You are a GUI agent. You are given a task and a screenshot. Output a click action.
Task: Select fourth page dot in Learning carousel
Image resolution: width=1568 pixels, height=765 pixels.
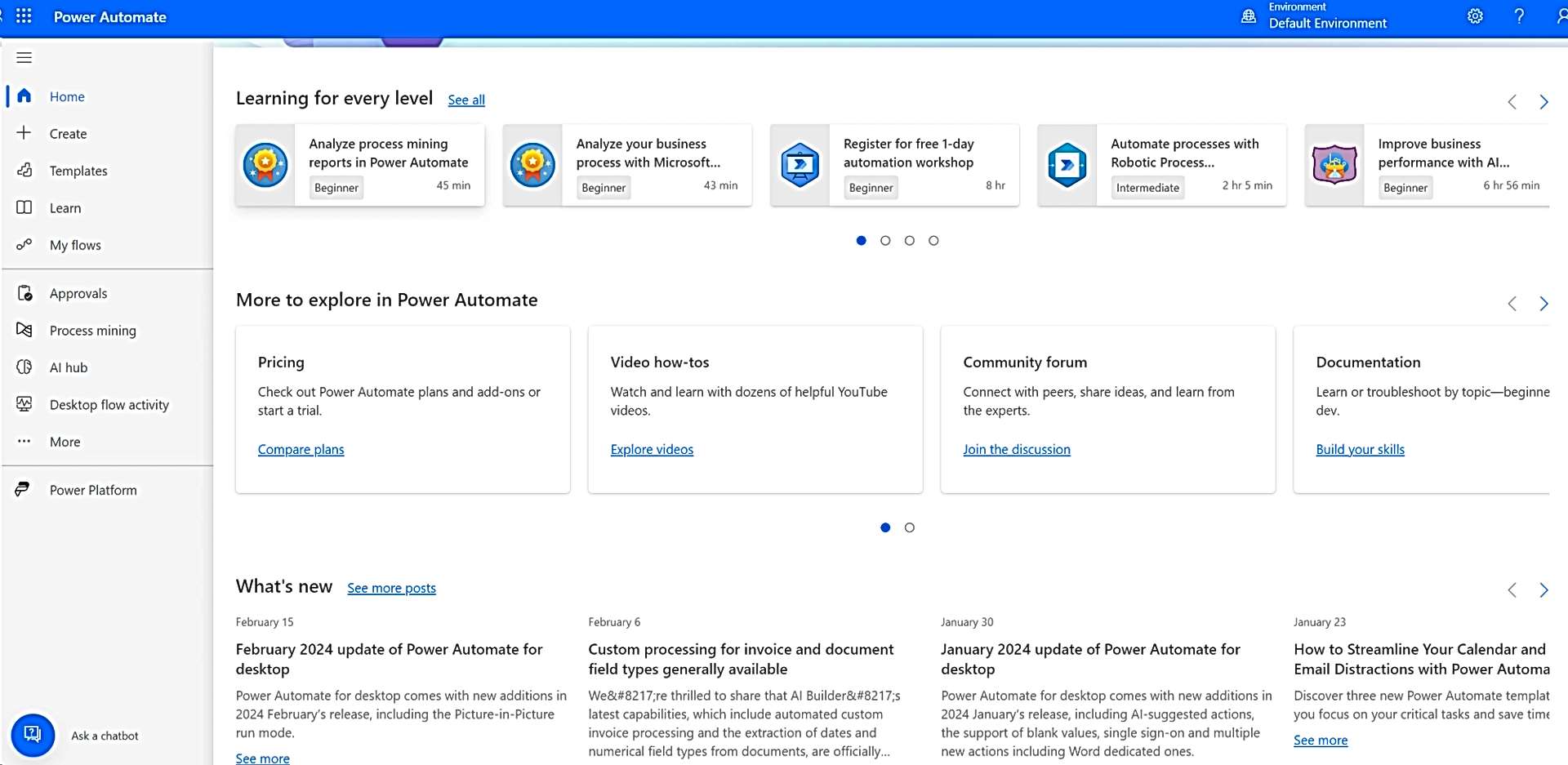(x=933, y=241)
